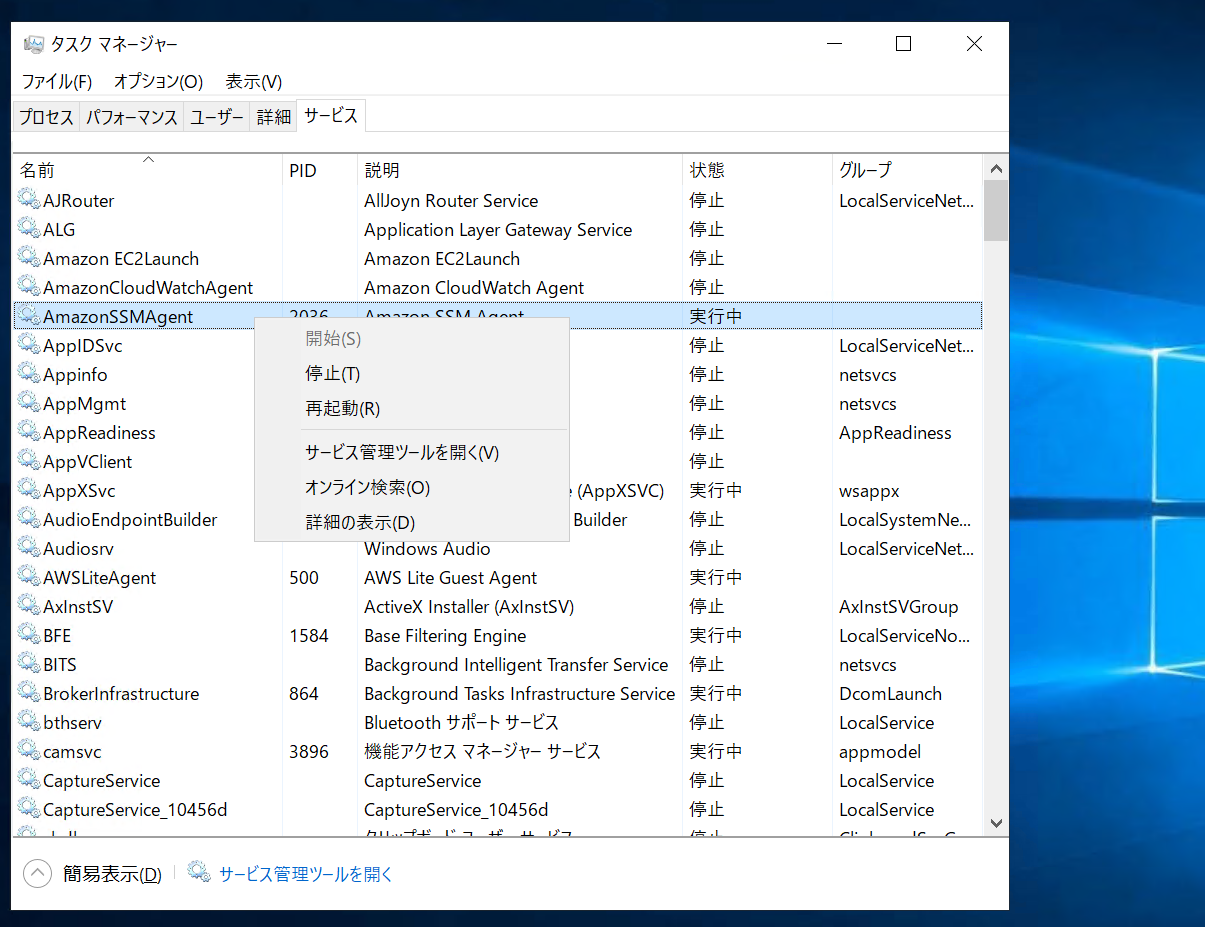Viewport: 1205px width, 927px height.
Task: Click the gear icon beside AppIDSvc
Action: 29,345
